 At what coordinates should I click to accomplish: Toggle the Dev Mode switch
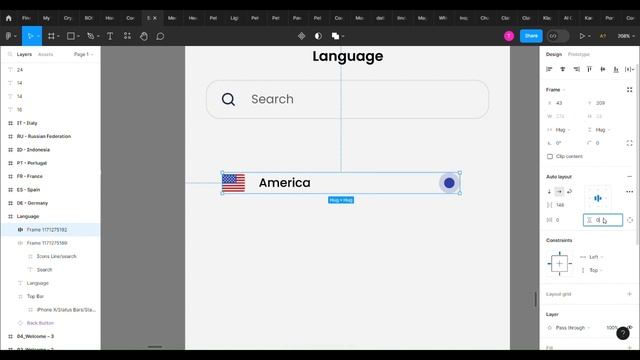[x=558, y=36]
